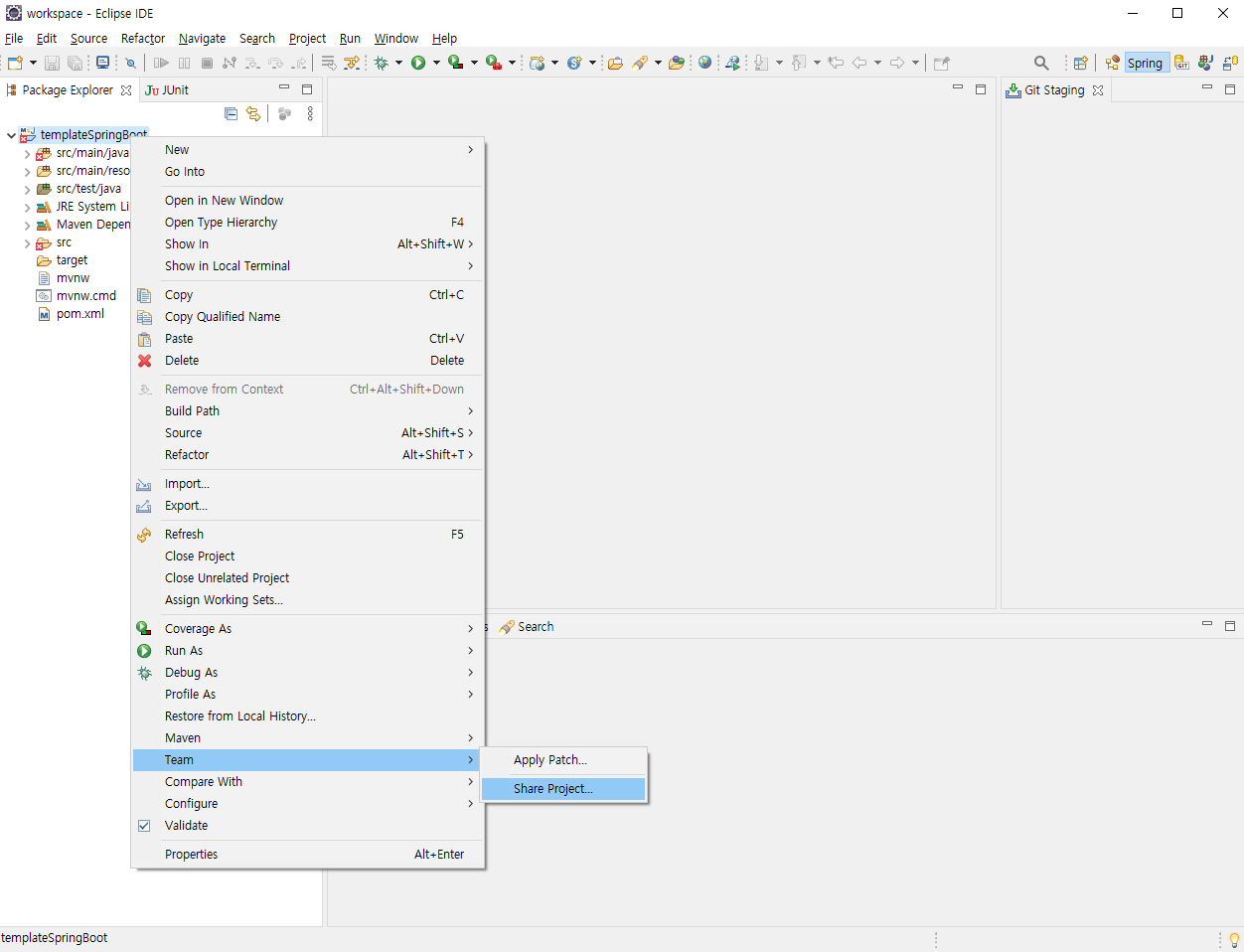Open the internal Web Browser icon
The width and height of the screenshot is (1244, 952).
click(x=704, y=62)
